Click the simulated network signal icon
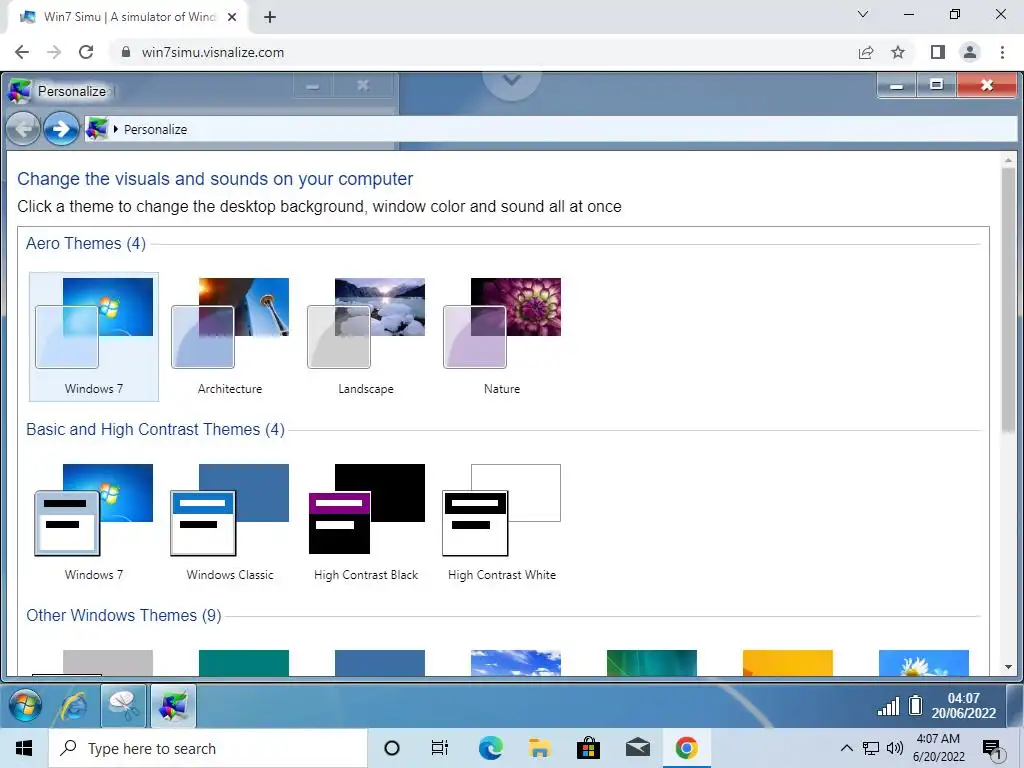Viewport: 1024px width, 768px height. click(888, 706)
